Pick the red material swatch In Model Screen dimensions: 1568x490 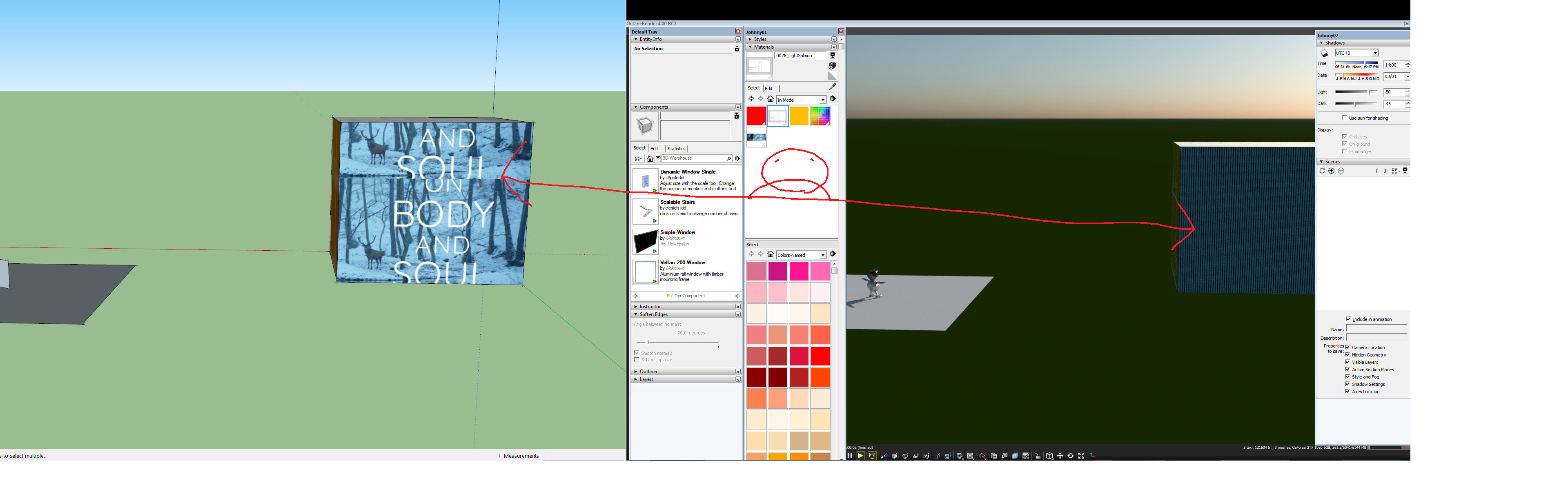756,116
